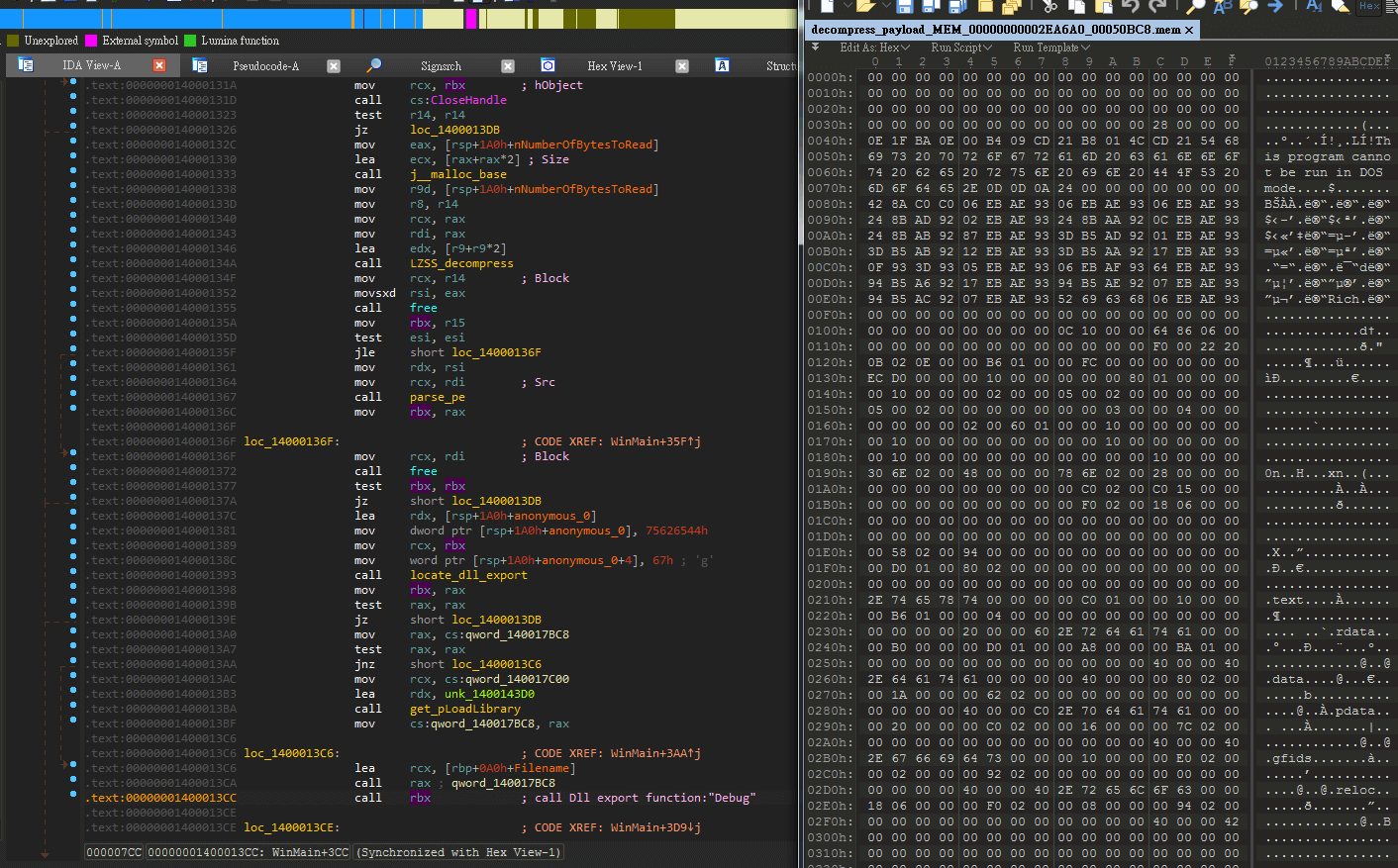Click the Redo arrow icon in hex editor toolbar

click(x=1157, y=6)
